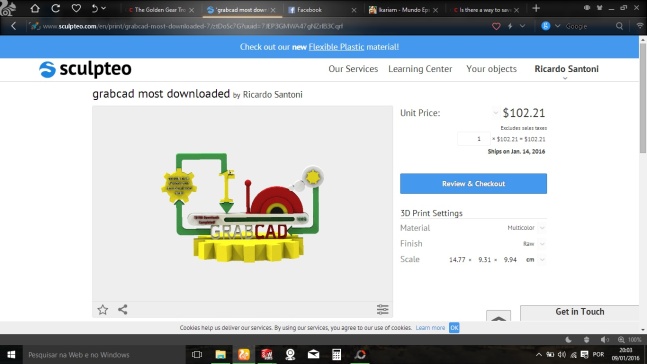Accept cookies with OK button
This screenshot has height=364, width=647.
pyautogui.click(x=454, y=328)
